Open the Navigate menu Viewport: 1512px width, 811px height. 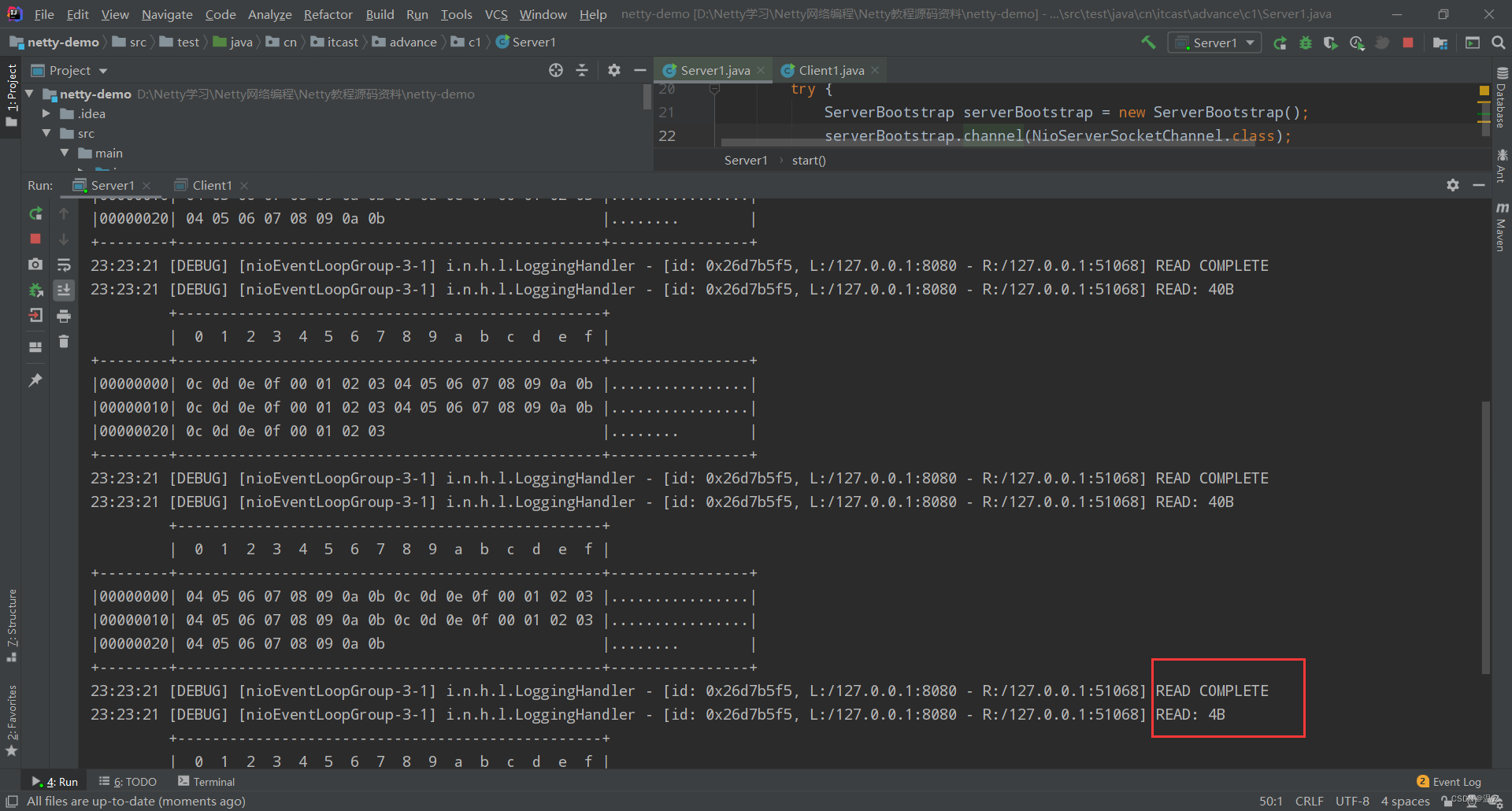[x=167, y=14]
